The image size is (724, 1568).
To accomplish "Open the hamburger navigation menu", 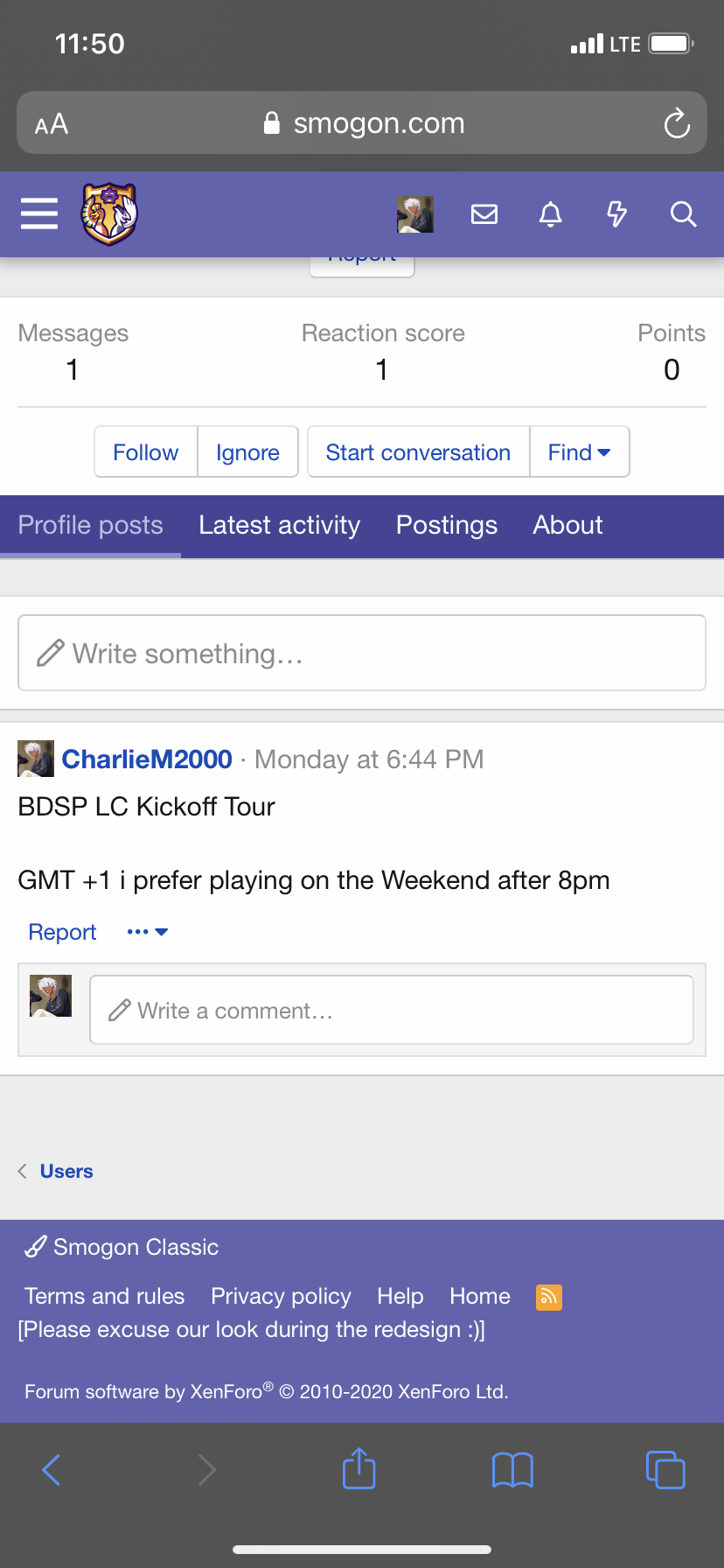I will [x=39, y=213].
